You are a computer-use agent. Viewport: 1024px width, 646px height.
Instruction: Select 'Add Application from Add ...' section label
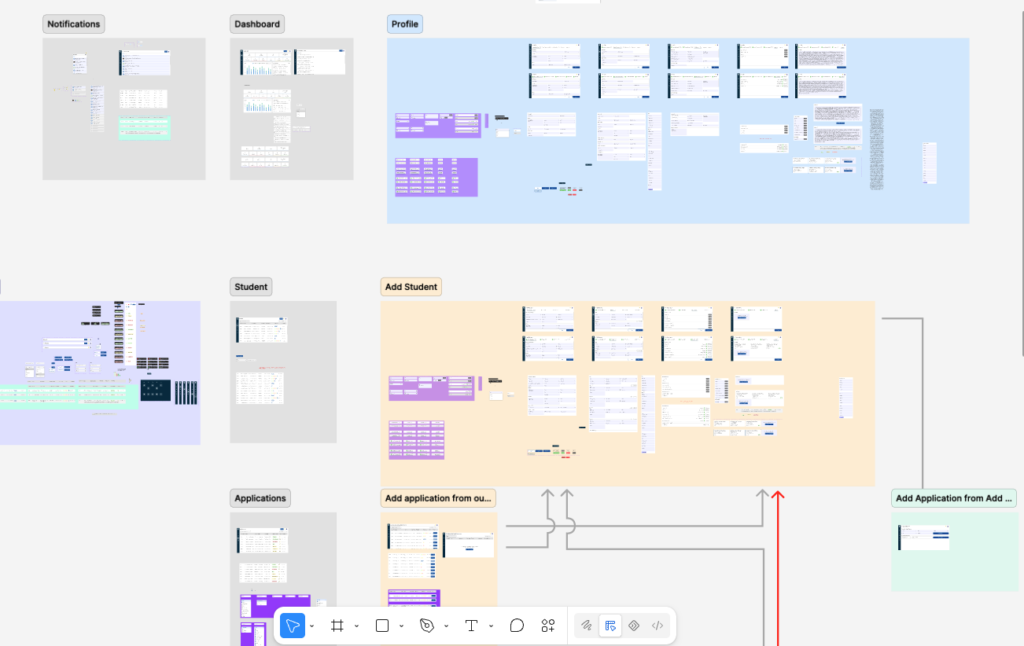click(953, 498)
